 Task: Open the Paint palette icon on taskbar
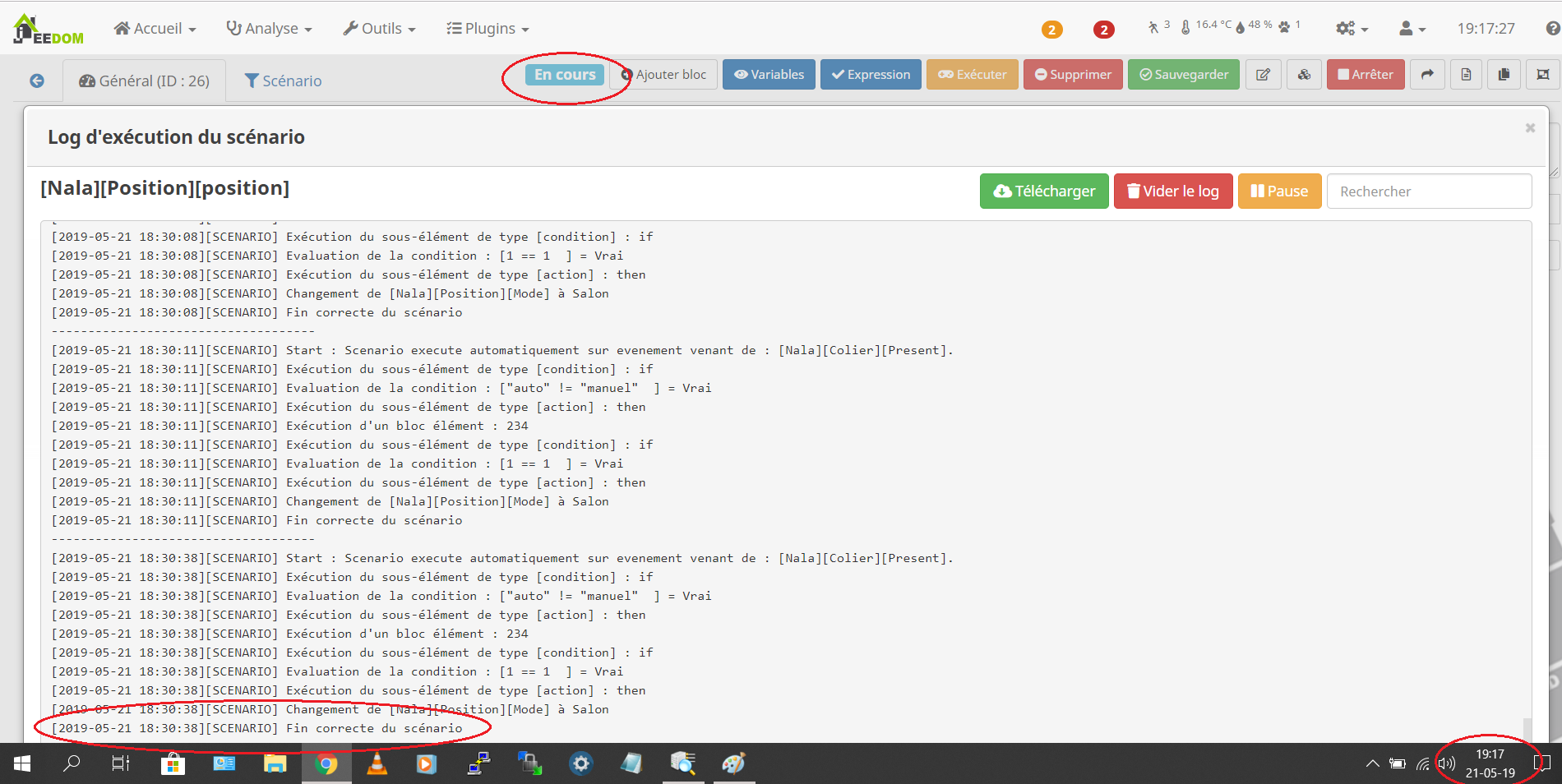[733, 764]
